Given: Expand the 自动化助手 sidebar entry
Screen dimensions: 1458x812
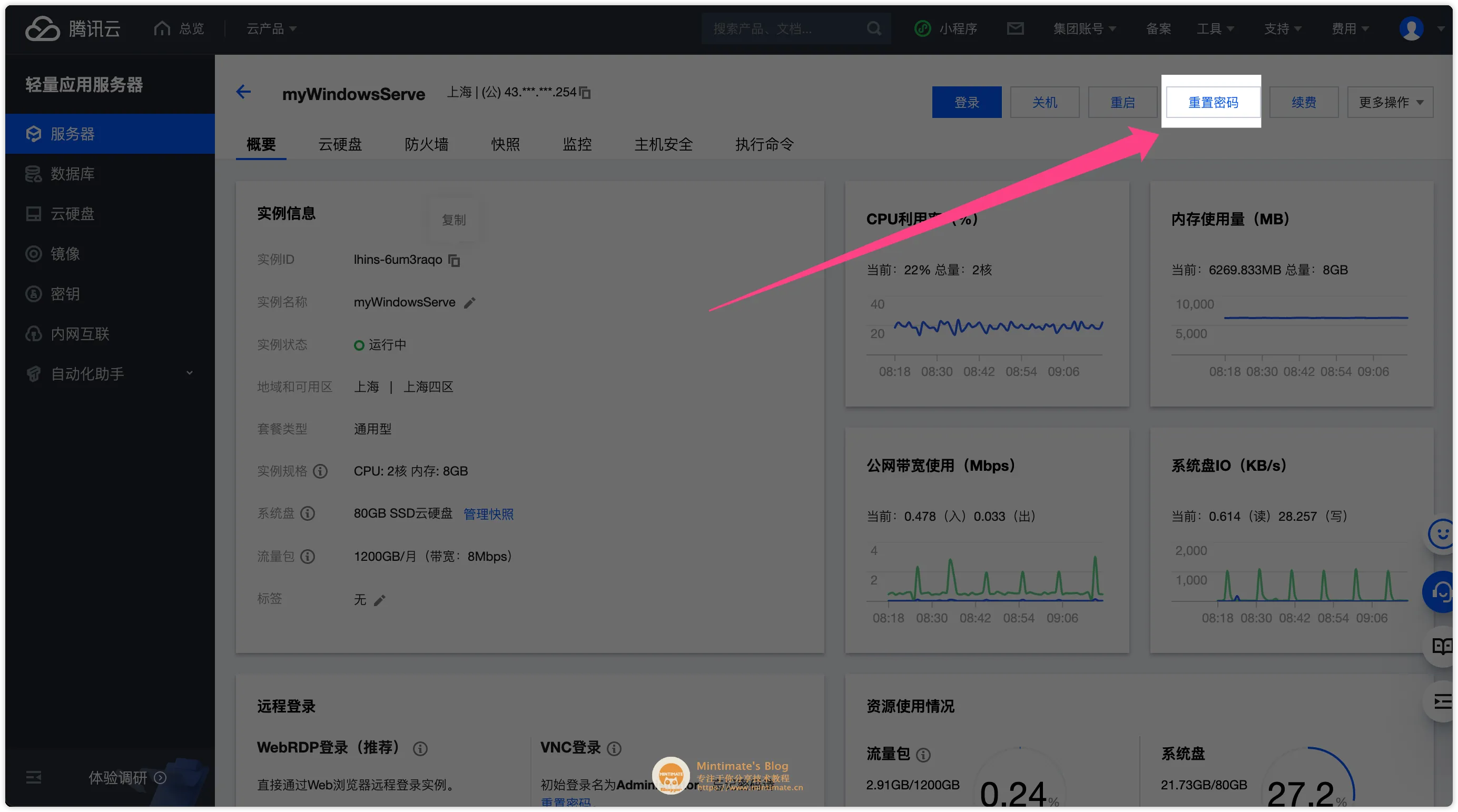Looking at the screenshot, I should coord(190,373).
